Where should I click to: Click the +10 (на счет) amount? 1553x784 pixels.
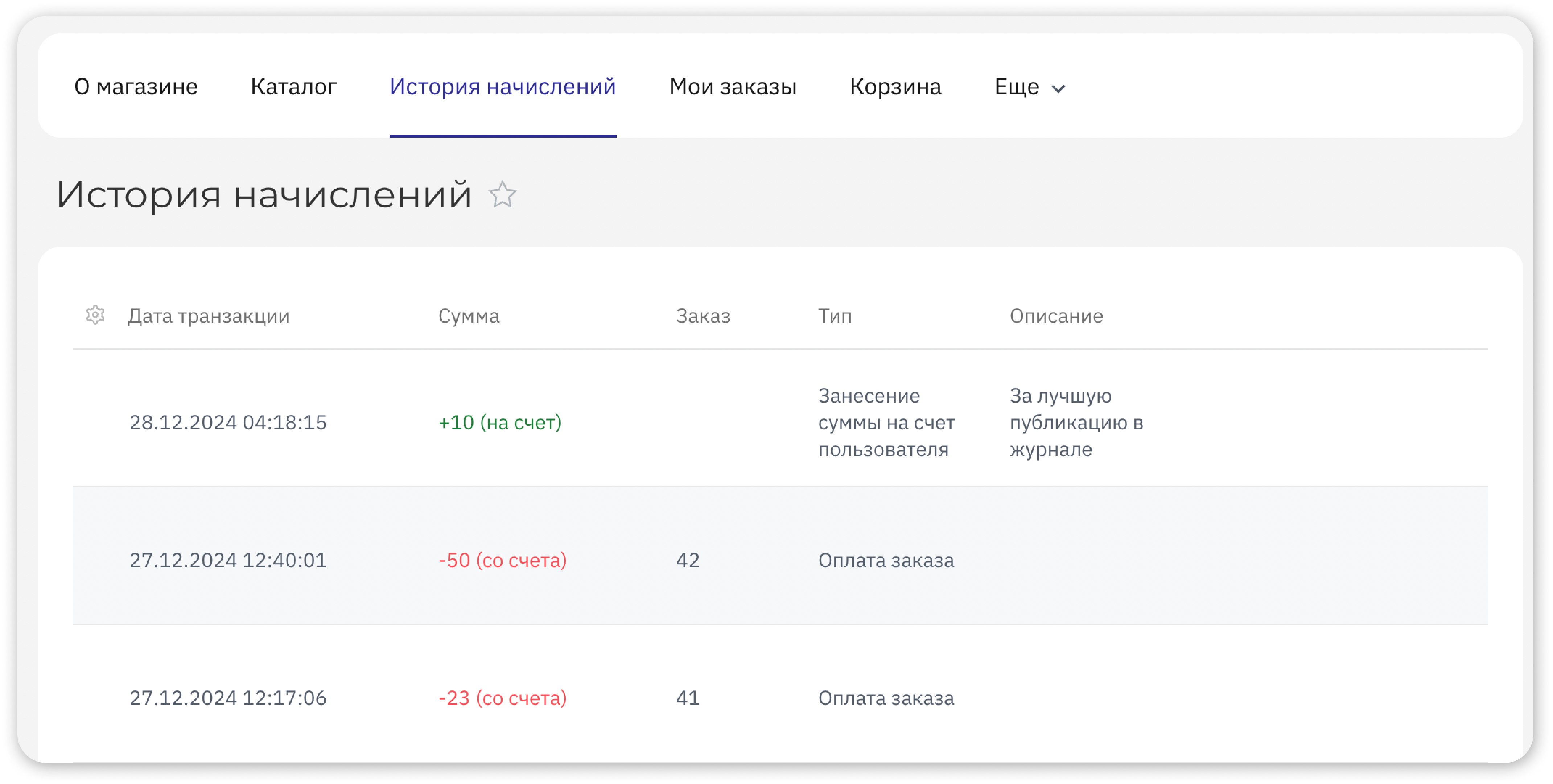click(x=500, y=422)
